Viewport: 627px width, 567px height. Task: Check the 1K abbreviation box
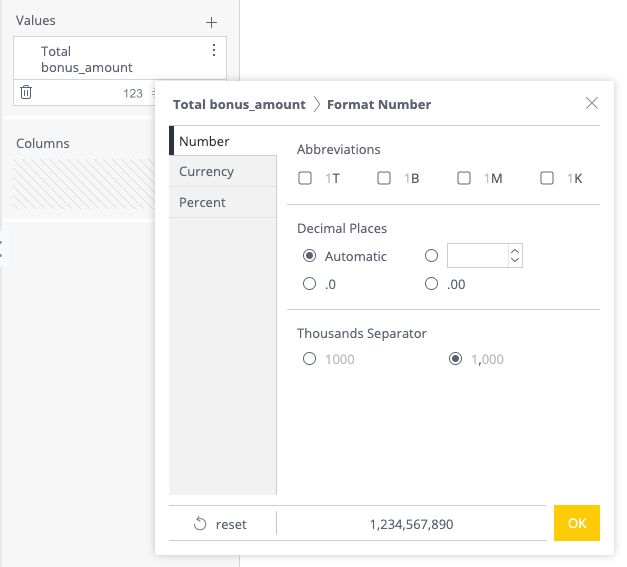point(547,179)
